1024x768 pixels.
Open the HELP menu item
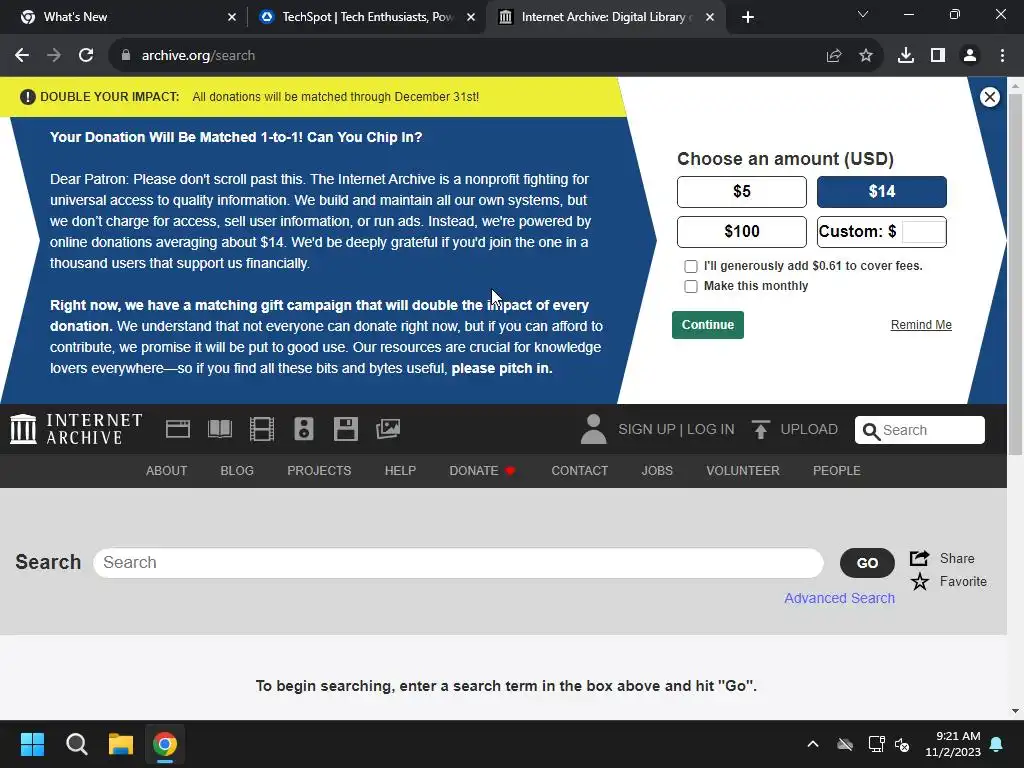pos(400,471)
